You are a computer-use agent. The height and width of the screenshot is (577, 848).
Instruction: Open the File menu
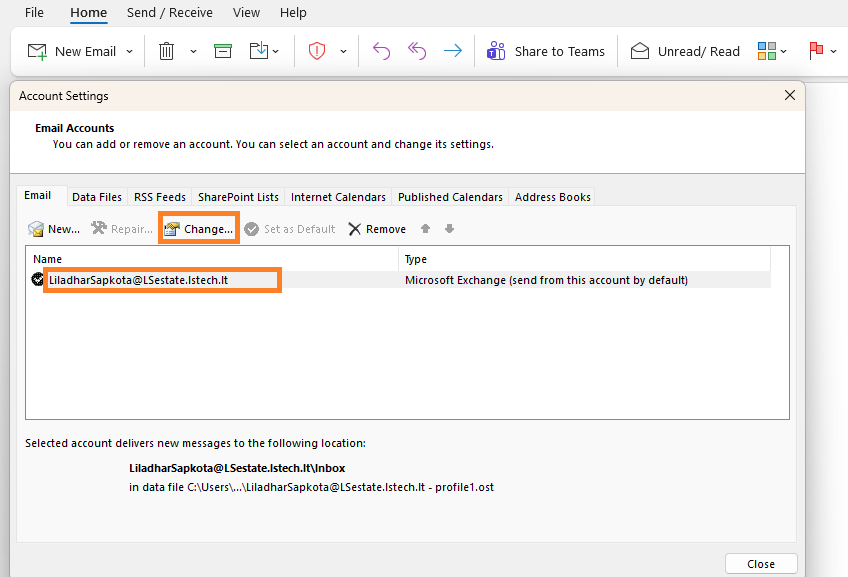pos(34,12)
